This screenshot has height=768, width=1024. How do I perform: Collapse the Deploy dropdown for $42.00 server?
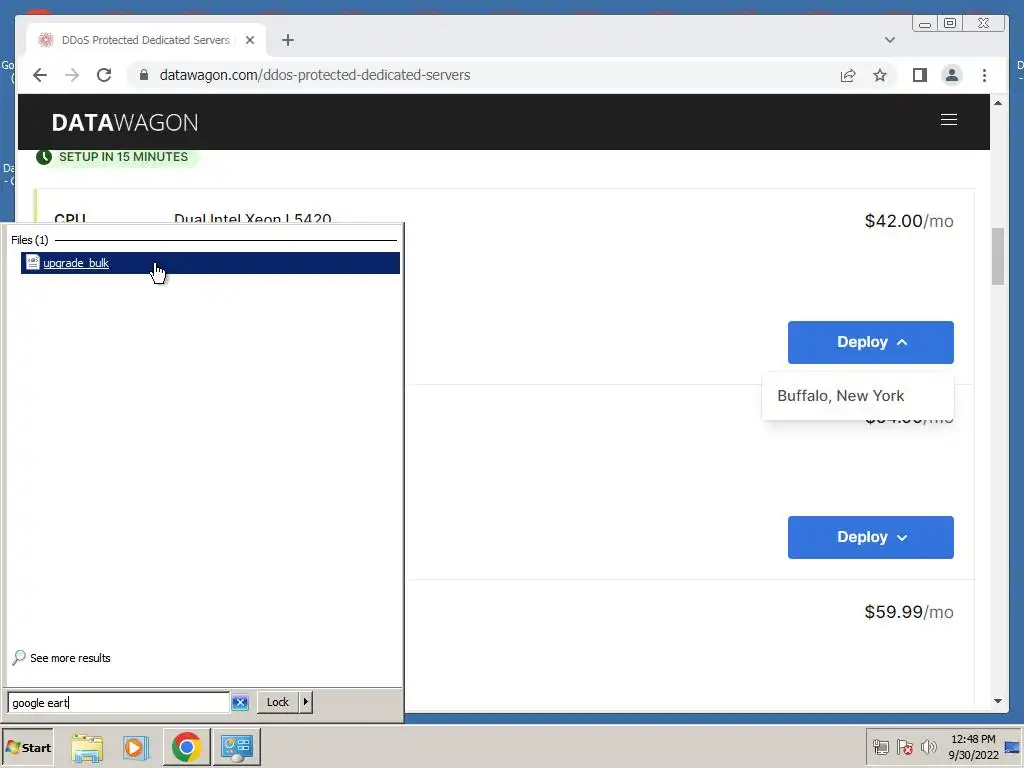coord(871,342)
